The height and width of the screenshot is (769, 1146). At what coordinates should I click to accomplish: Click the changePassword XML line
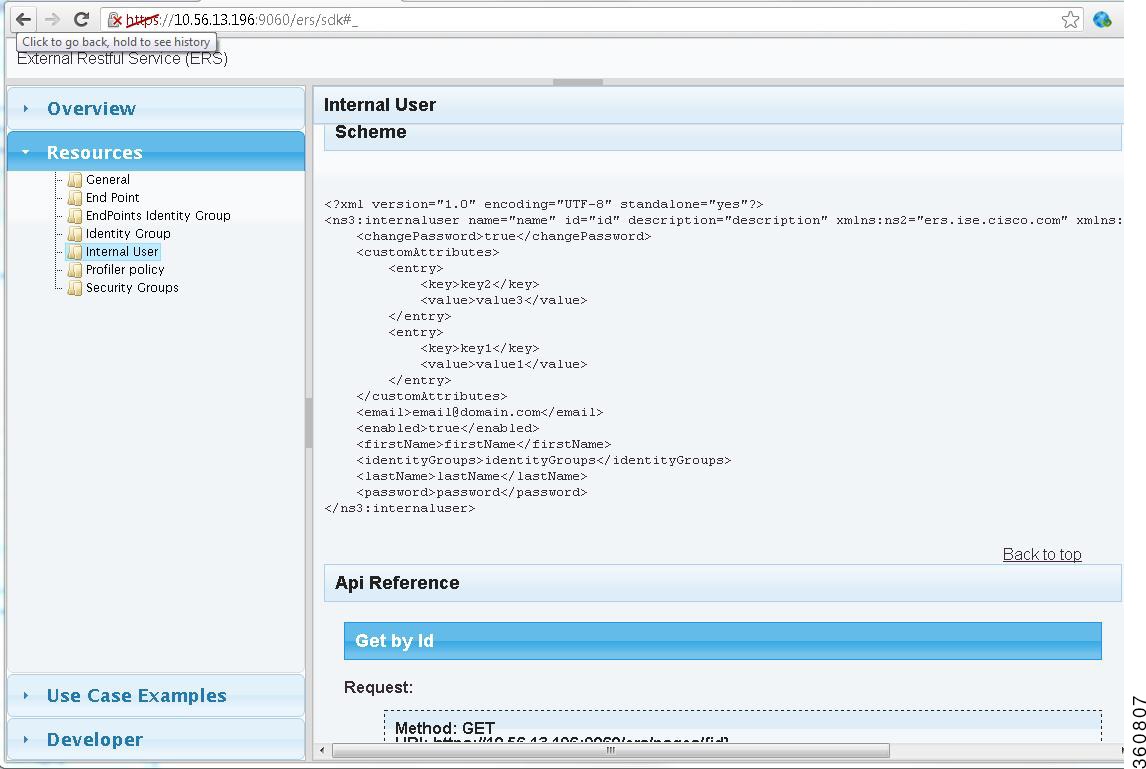tap(504, 236)
